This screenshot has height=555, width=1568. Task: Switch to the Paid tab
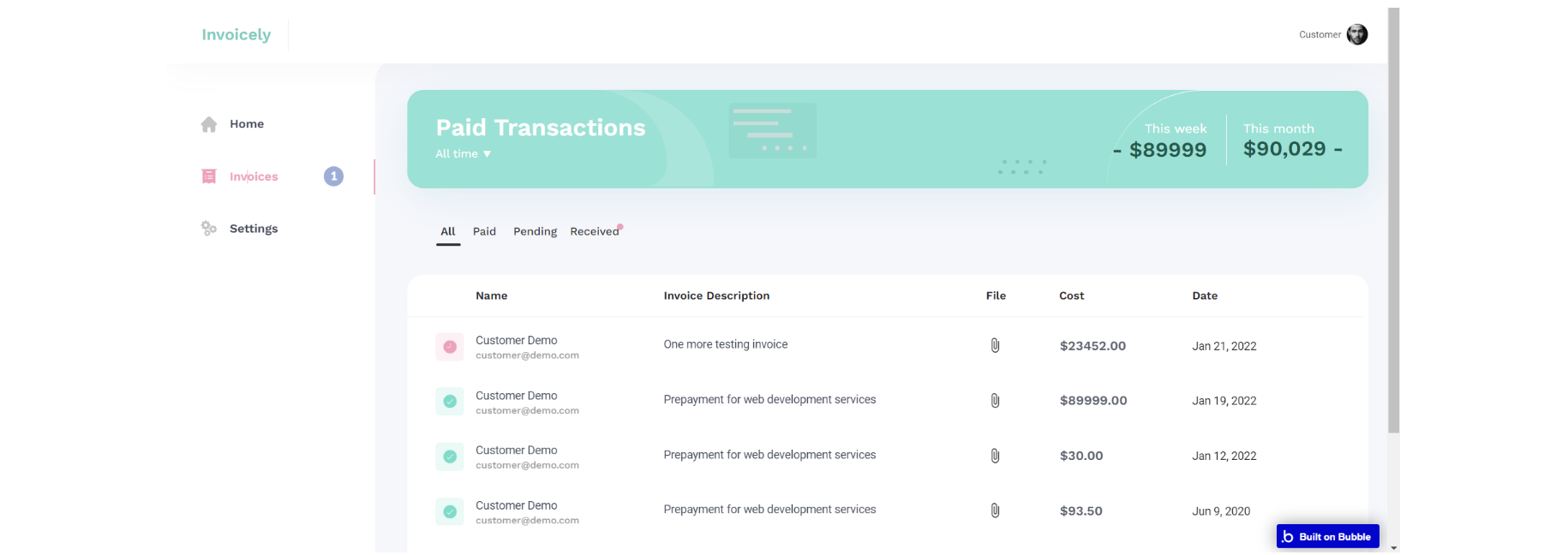(484, 231)
